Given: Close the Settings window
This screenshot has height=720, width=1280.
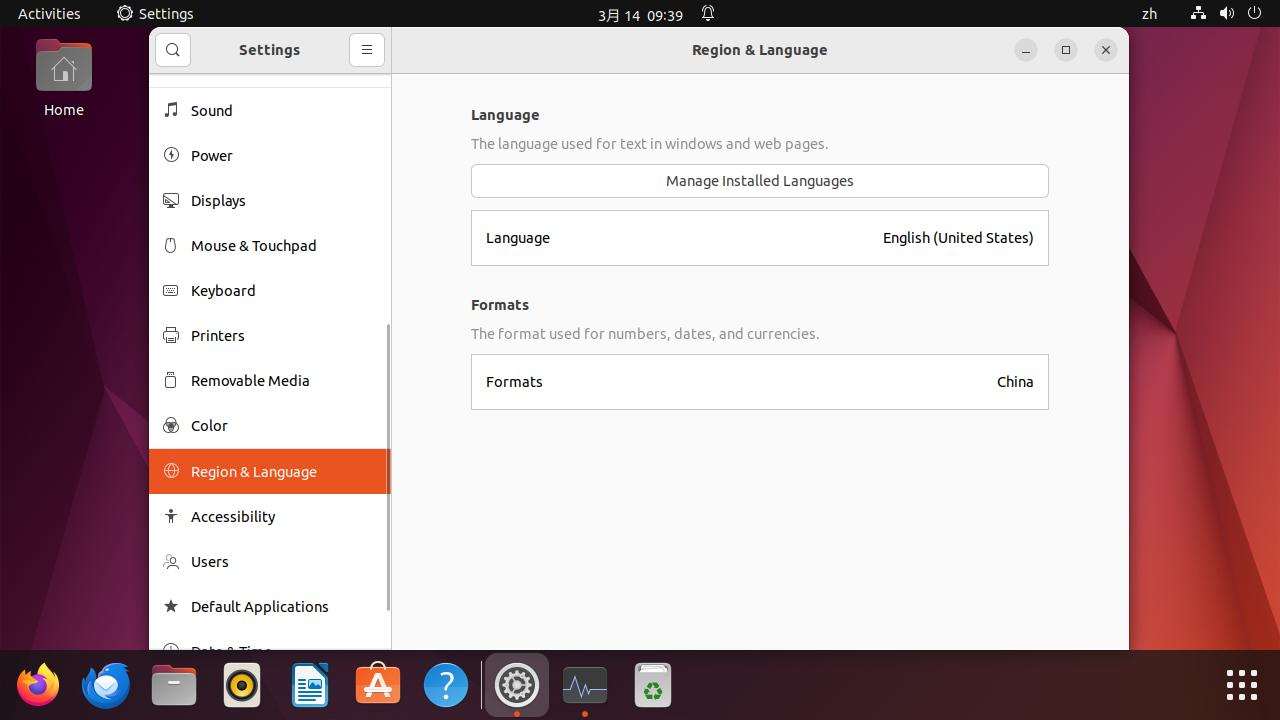Looking at the screenshot, I should click(1106, 50).
